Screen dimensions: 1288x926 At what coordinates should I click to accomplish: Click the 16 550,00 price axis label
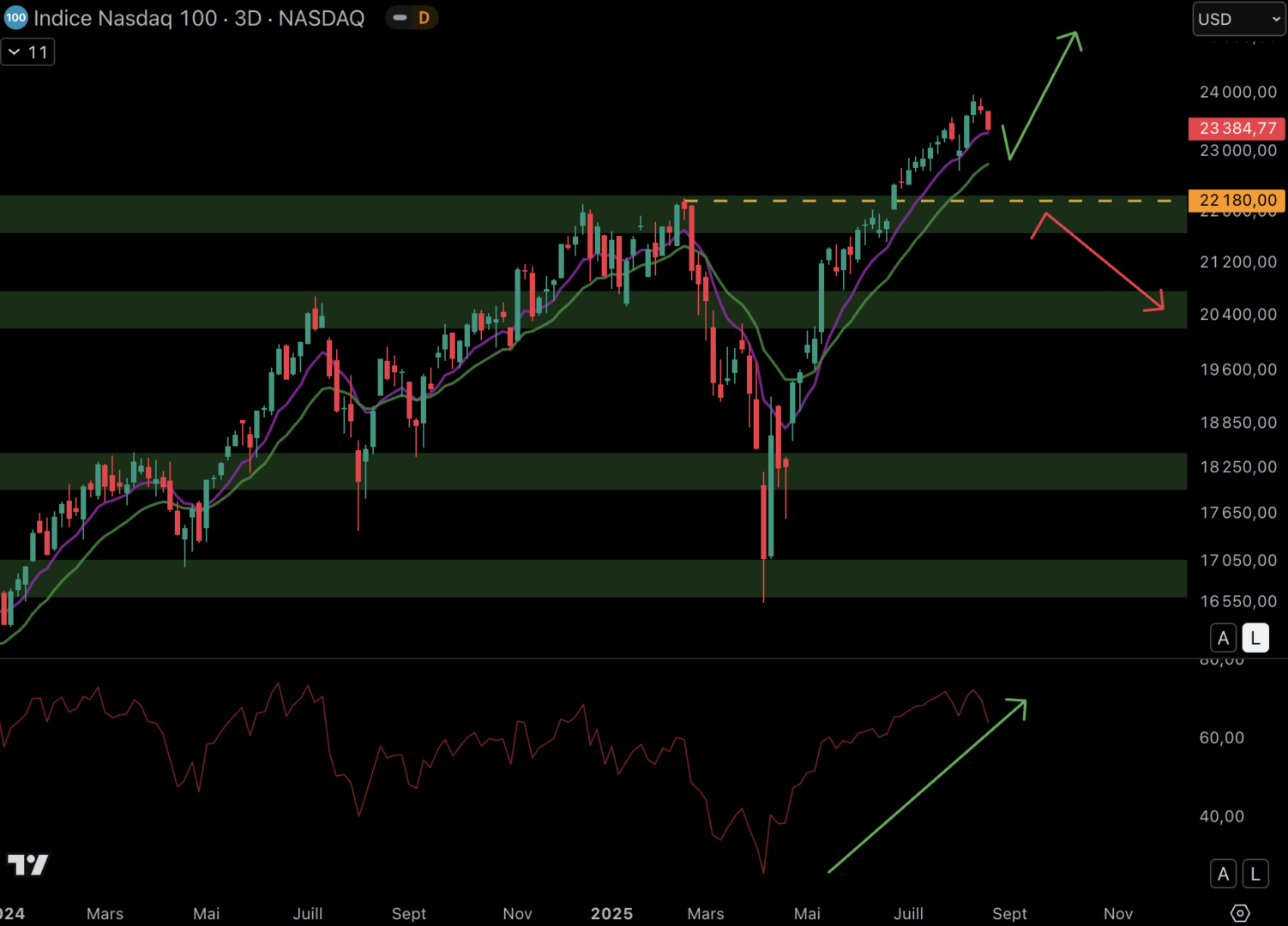[1238, 602]
